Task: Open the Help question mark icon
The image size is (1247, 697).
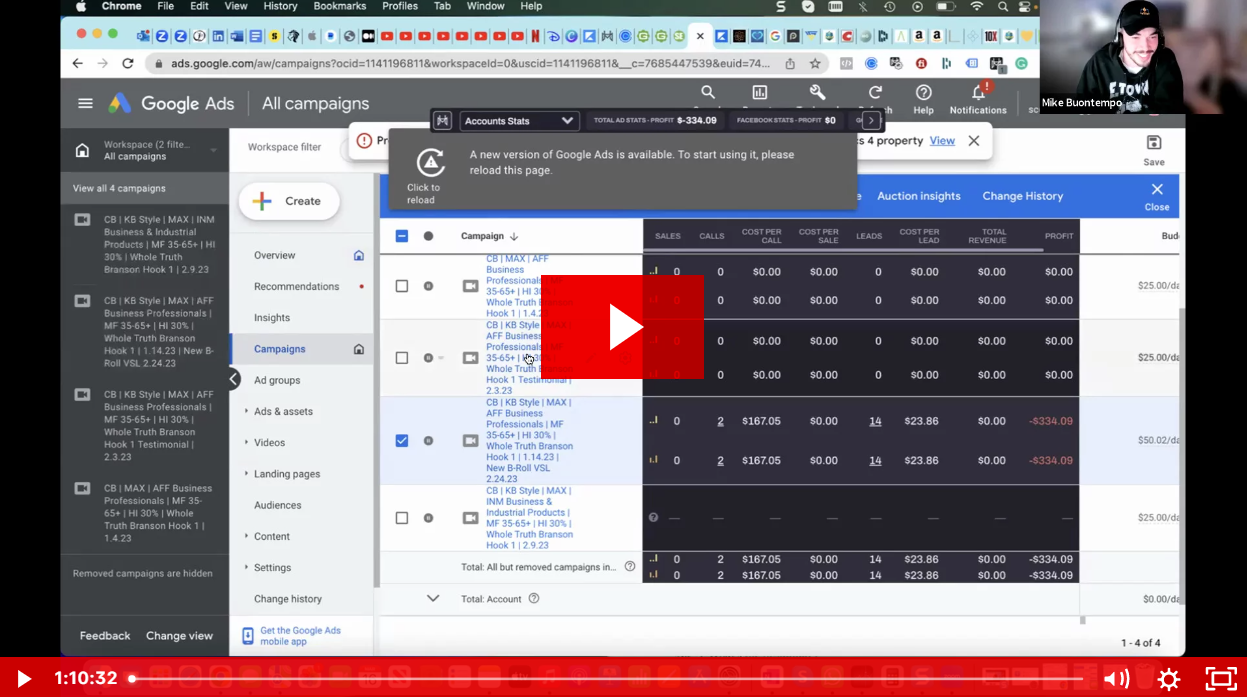Action: click(x=923, y=93)
